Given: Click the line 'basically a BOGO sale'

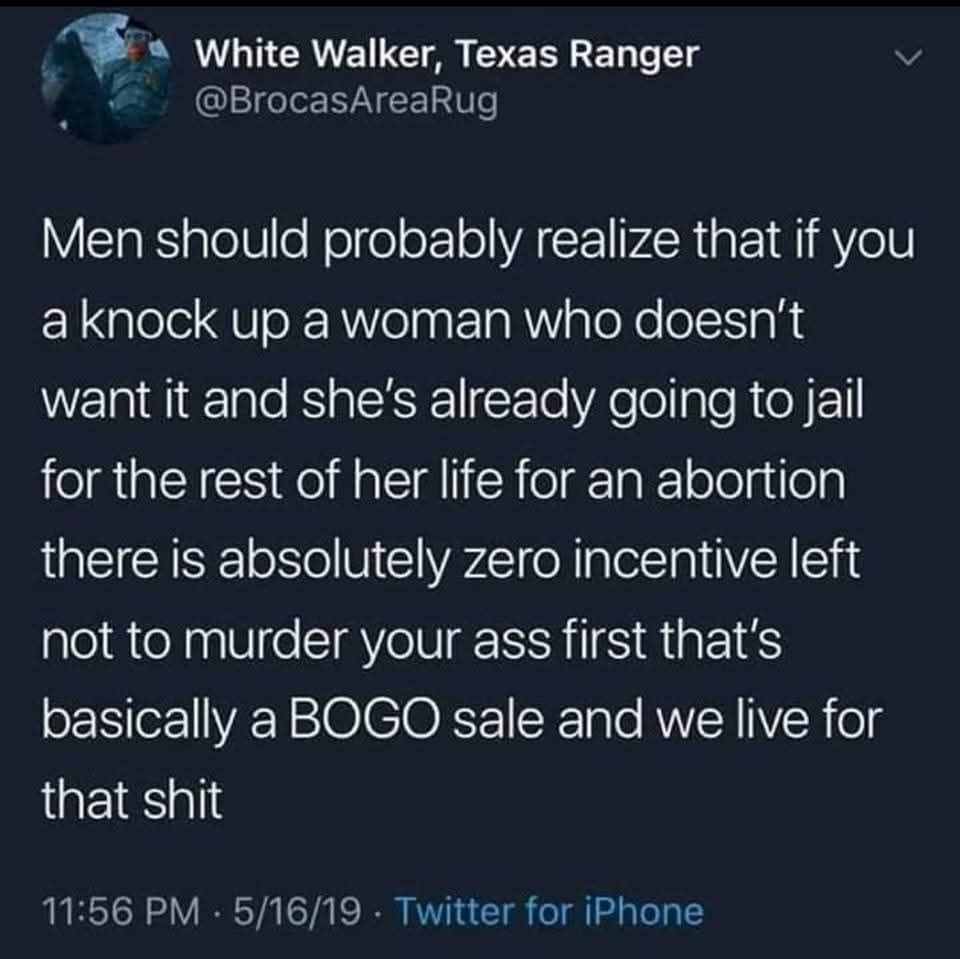Looking at the screenshot, I should coord(462,720).
